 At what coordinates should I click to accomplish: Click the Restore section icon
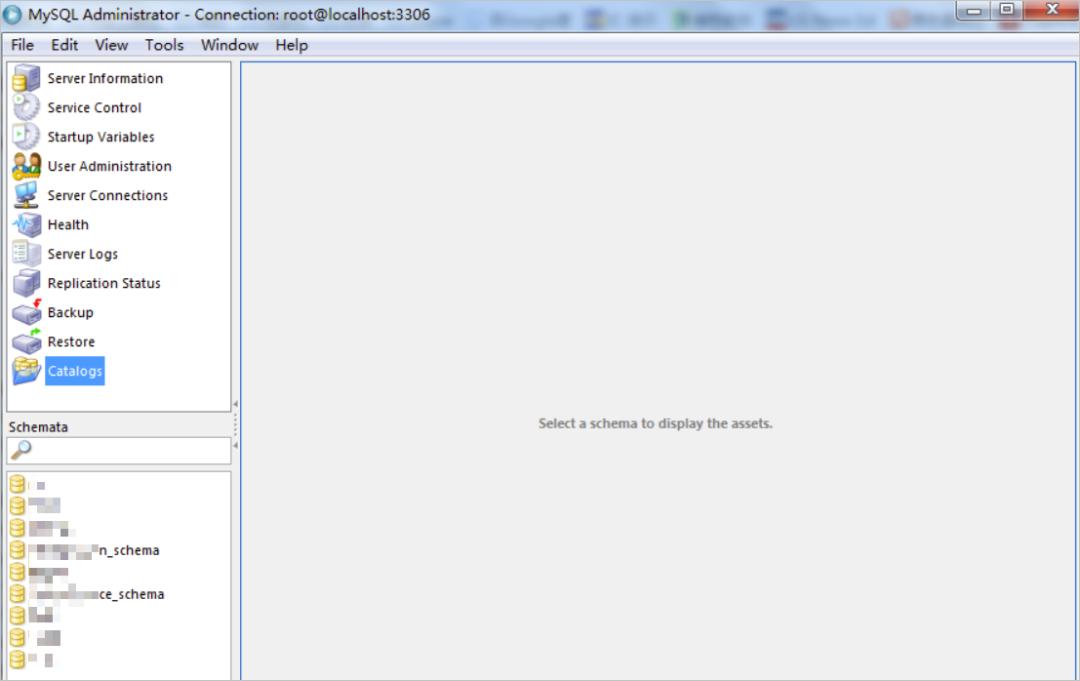point(26,342)
